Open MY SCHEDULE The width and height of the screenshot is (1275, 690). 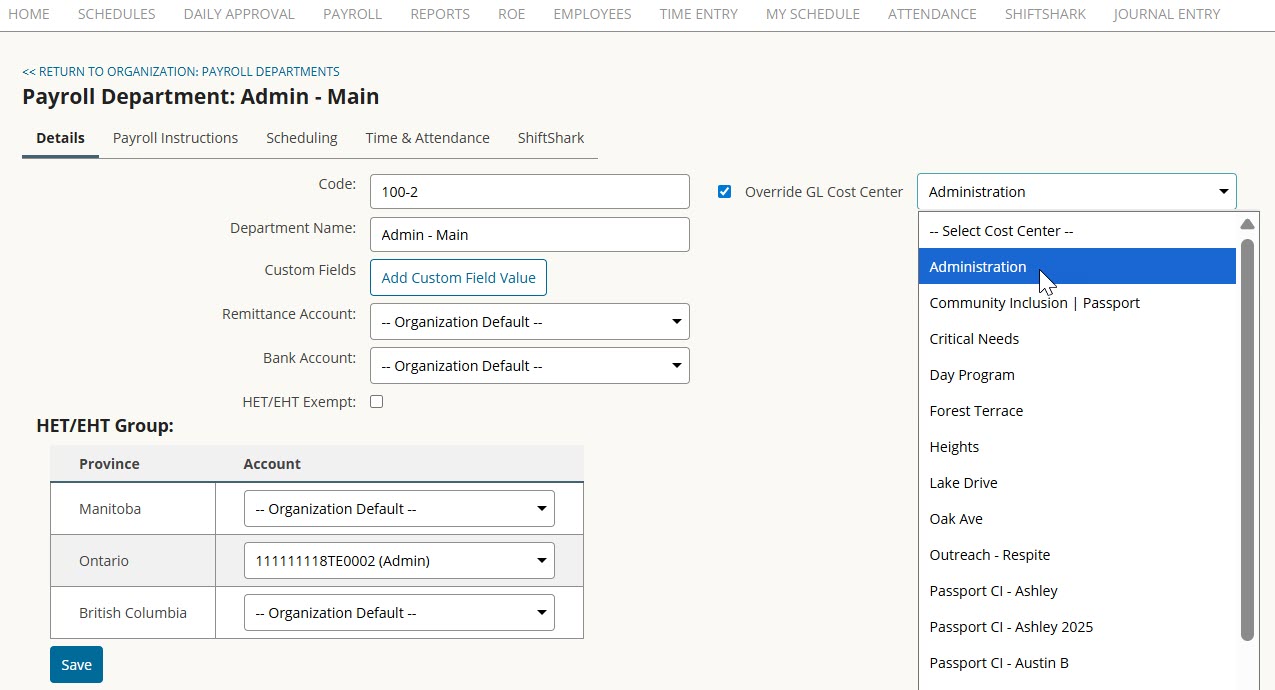(x=812, y=14)
